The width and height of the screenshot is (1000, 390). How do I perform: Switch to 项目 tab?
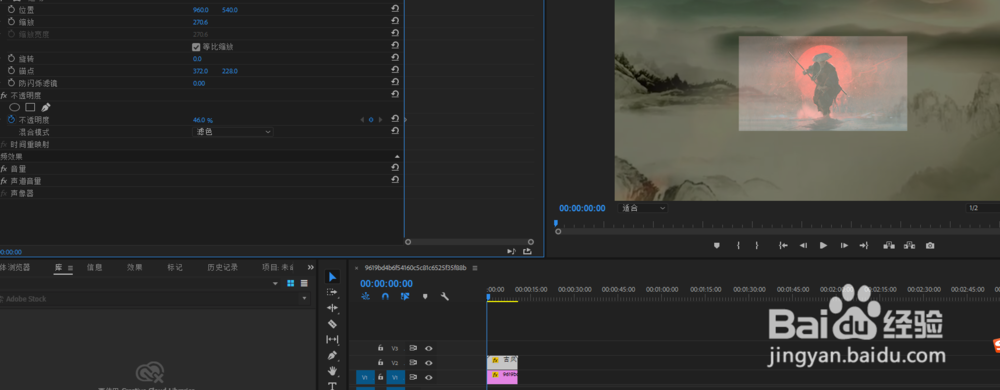tap(278, 268)
